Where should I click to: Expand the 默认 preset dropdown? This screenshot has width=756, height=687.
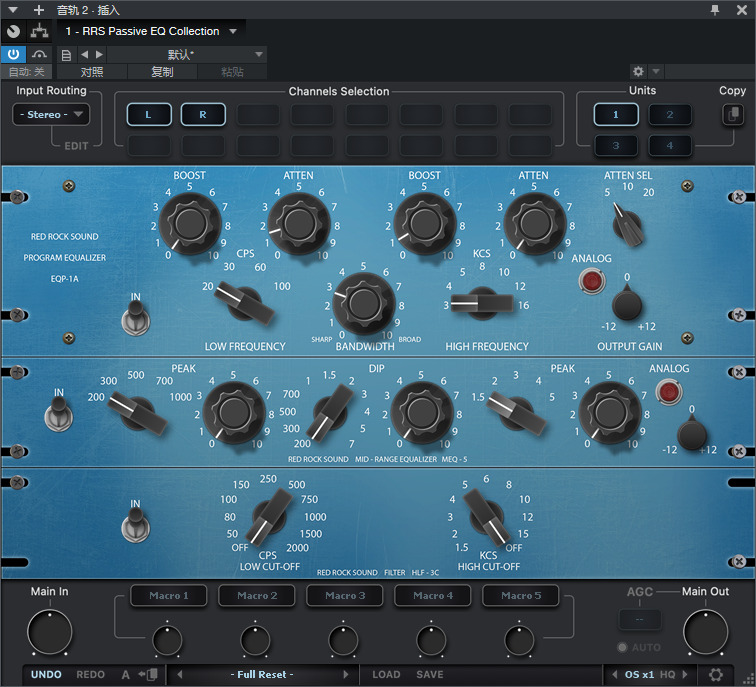point(187,54)
